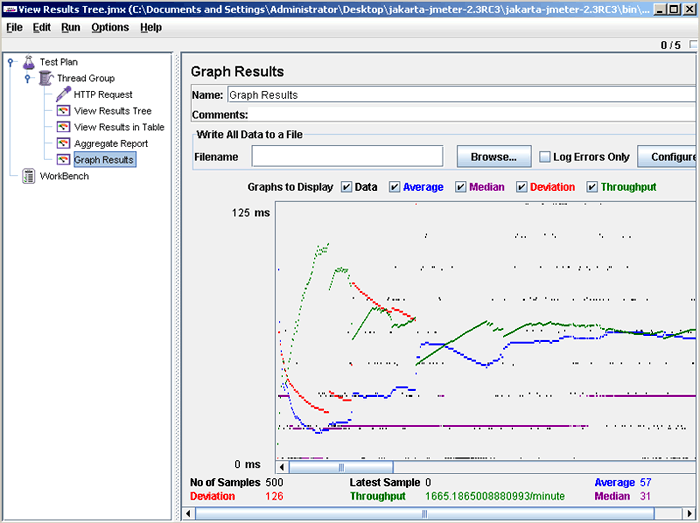Click the WorkBench clipboard icon
The height and width of the screenshot is (523, 700).
(x=28, y=176)
